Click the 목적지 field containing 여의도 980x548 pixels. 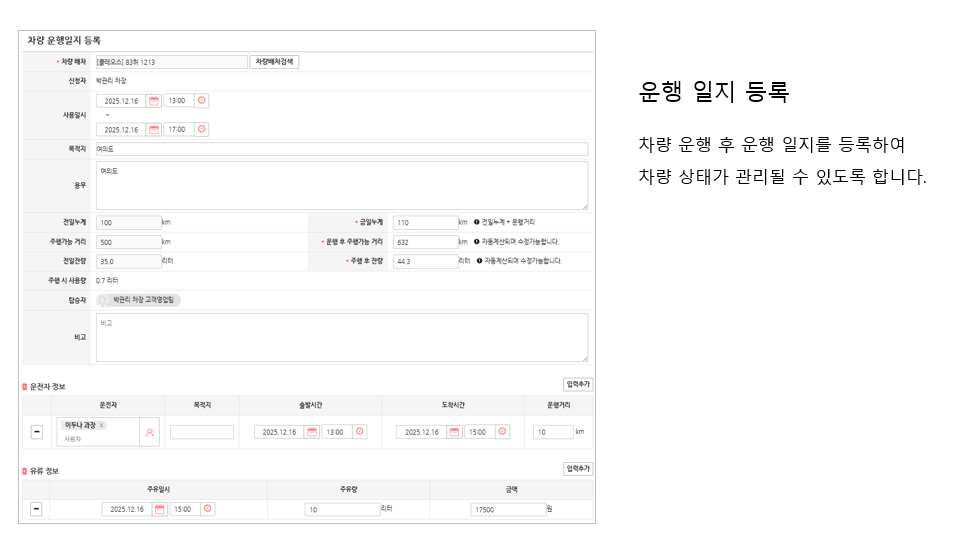341,149
